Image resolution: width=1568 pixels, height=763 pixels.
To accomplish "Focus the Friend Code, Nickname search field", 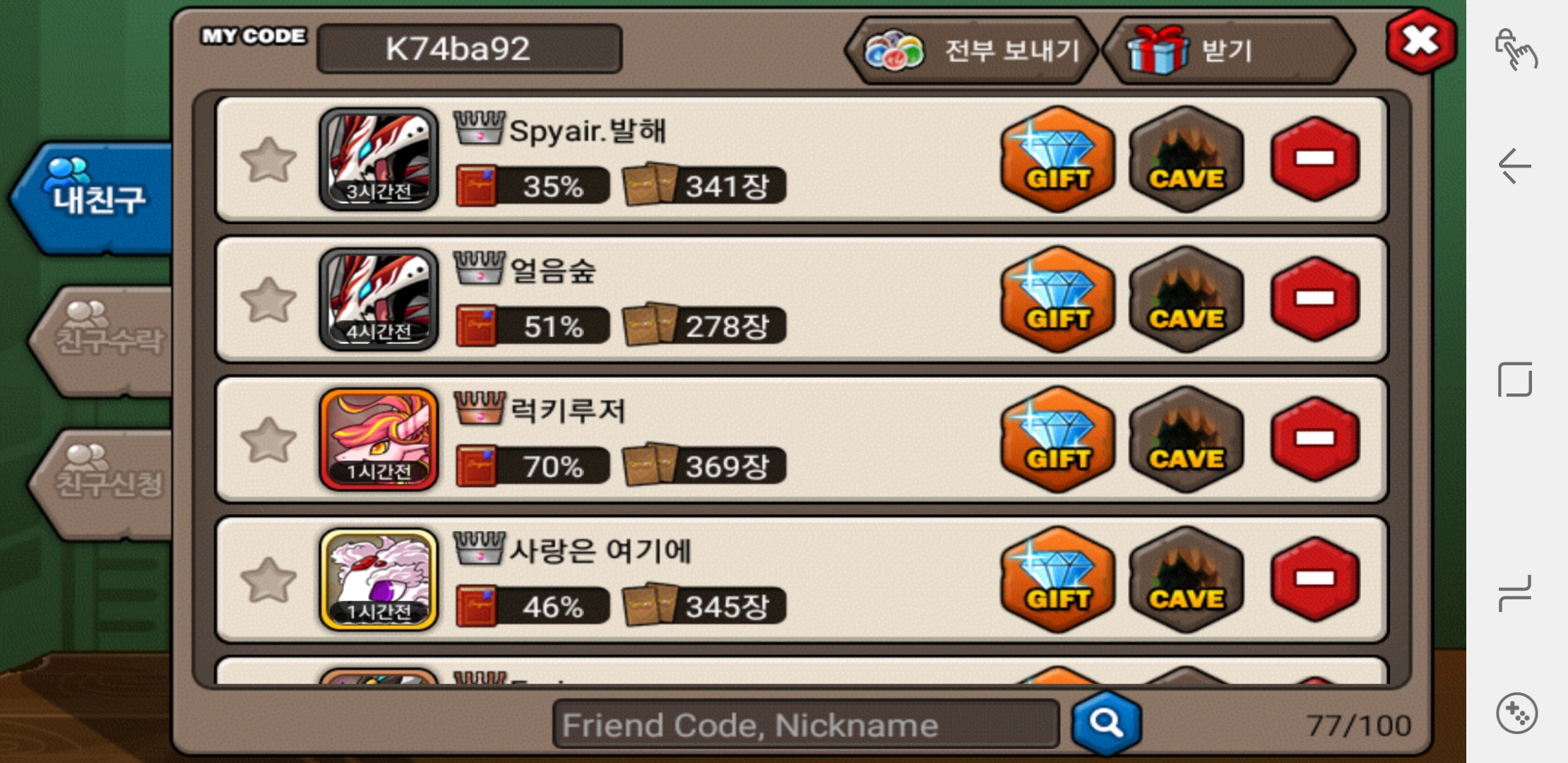I will [x=806, y=725].
